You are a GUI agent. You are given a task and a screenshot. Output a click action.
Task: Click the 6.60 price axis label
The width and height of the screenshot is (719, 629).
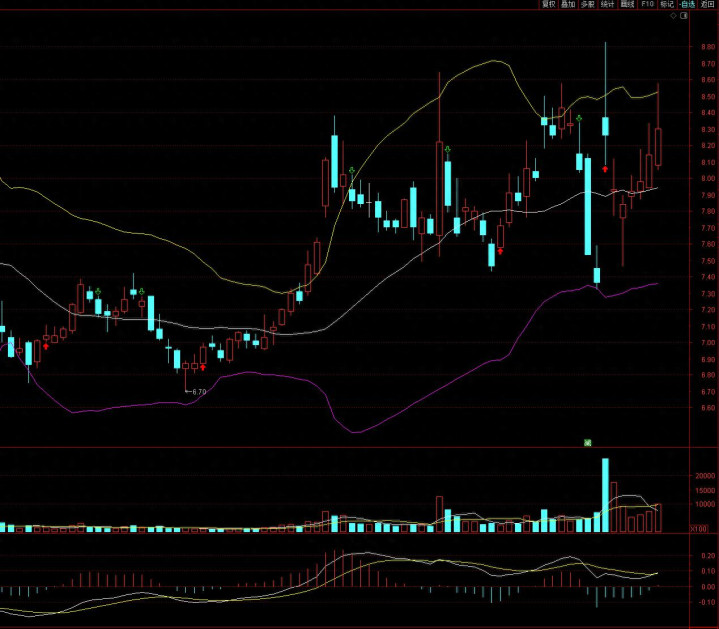708,408
